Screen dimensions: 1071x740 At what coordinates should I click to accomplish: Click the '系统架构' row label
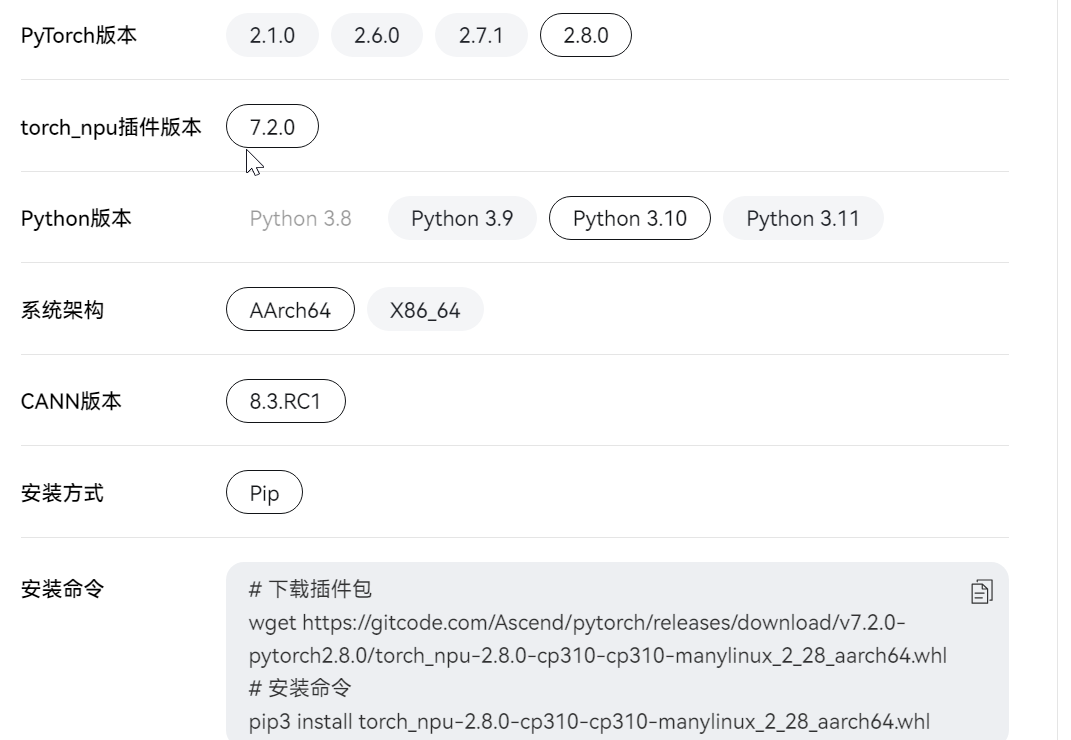(x=62, y=310)
